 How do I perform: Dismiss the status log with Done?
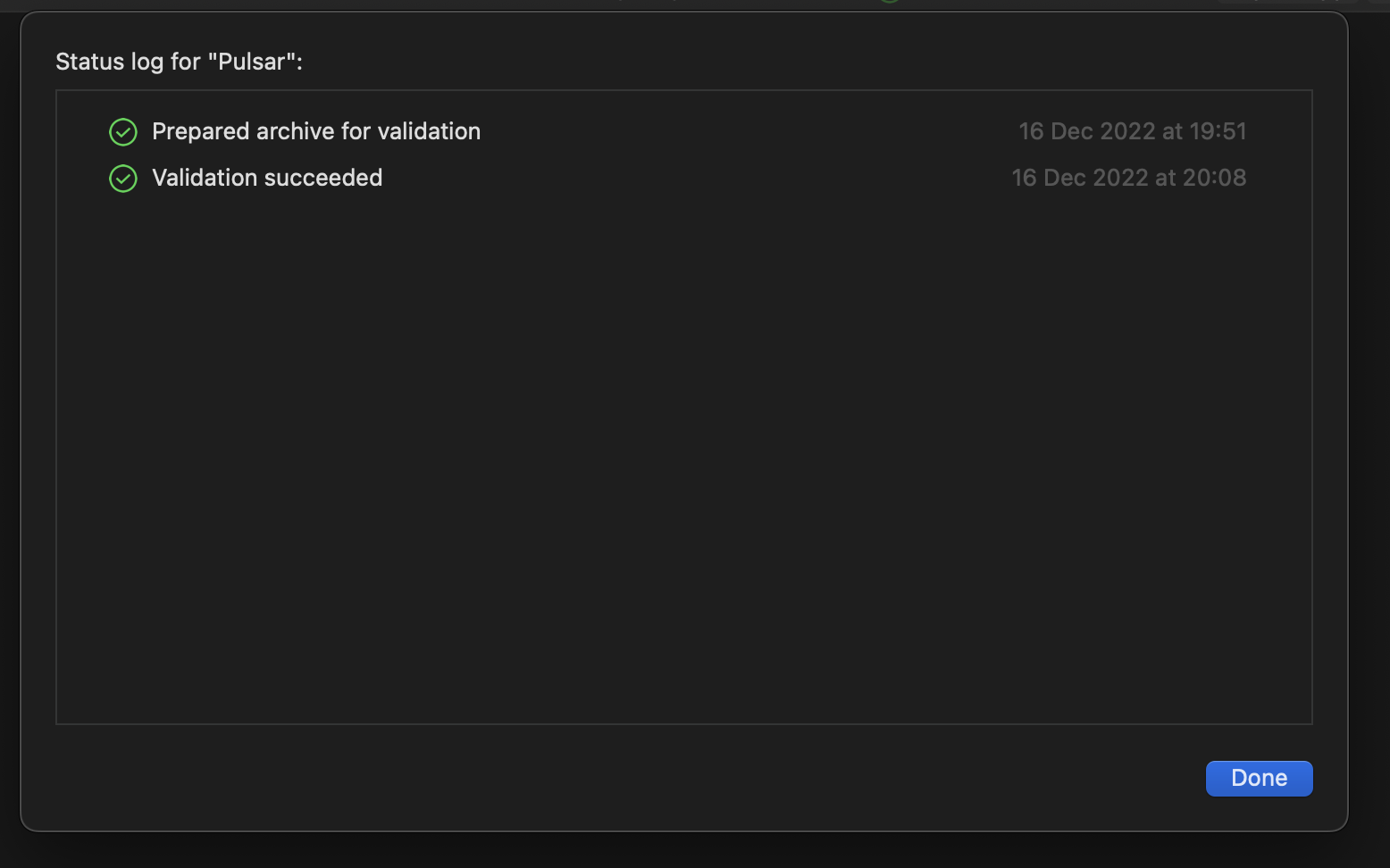1259,778
